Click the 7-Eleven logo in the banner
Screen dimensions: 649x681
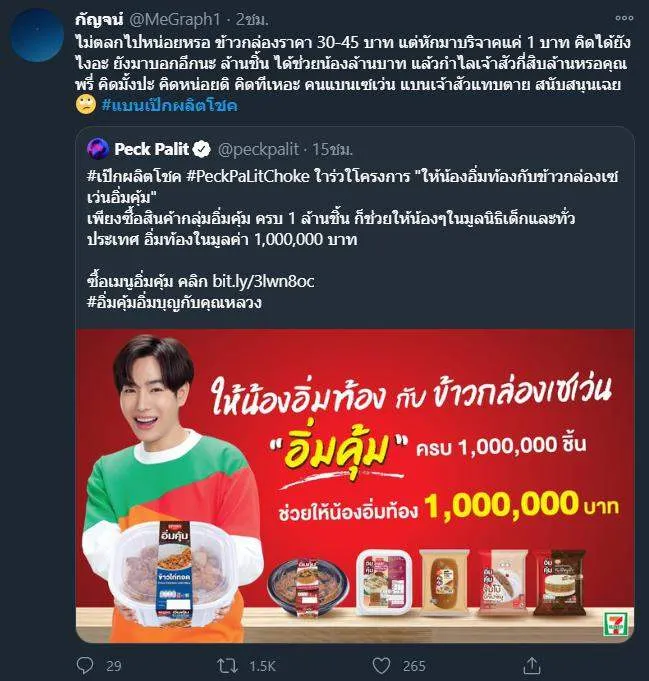click(x=614, y=624)
